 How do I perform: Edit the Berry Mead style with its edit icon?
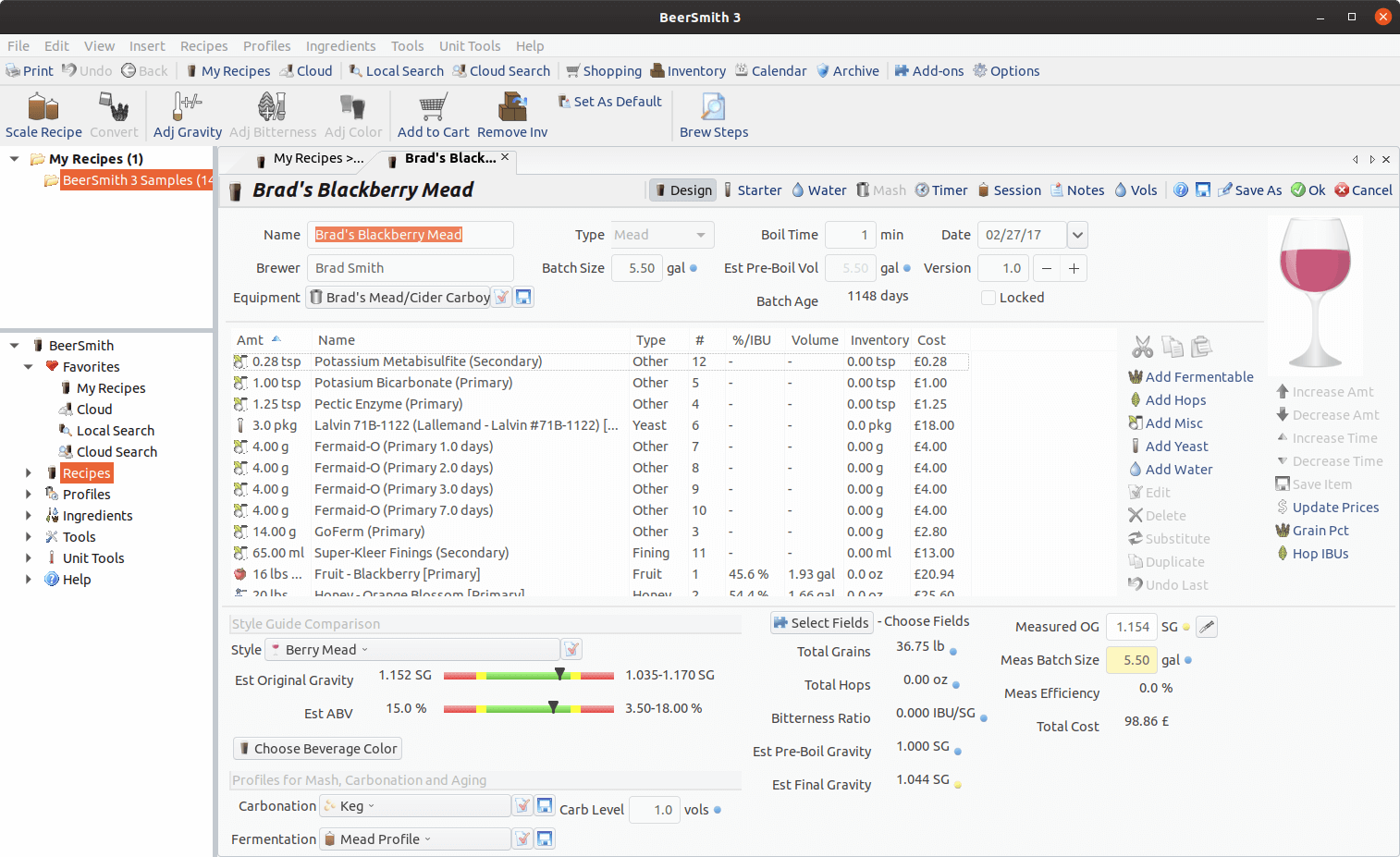(x=571, y=649)
